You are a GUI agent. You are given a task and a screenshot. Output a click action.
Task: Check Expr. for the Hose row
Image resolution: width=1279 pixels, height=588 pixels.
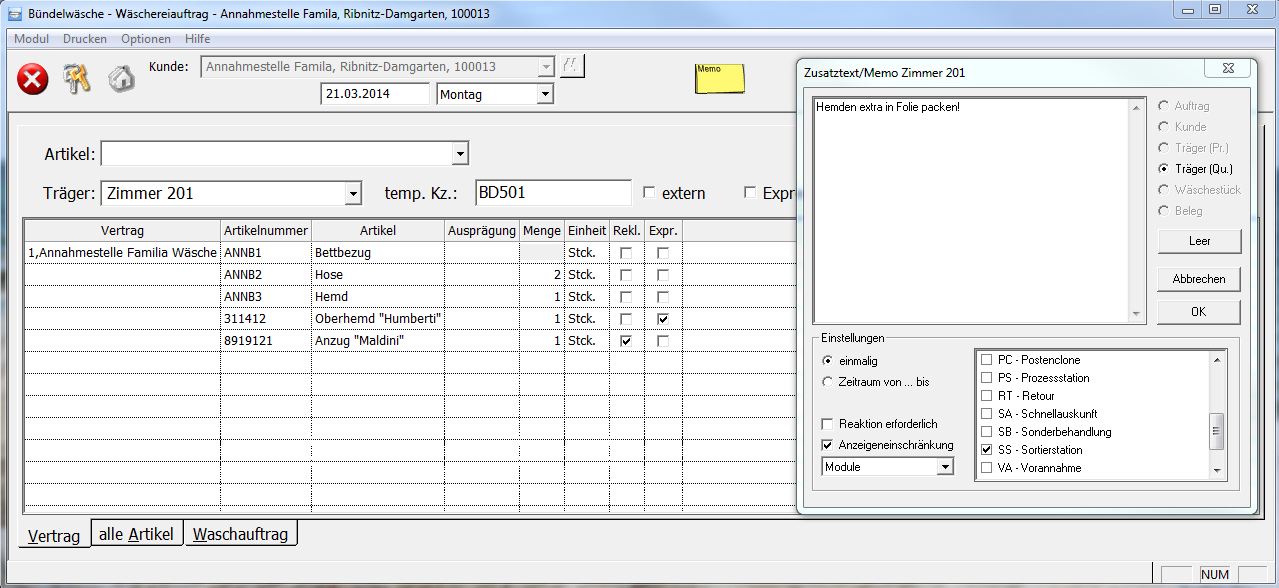[663, 275]
